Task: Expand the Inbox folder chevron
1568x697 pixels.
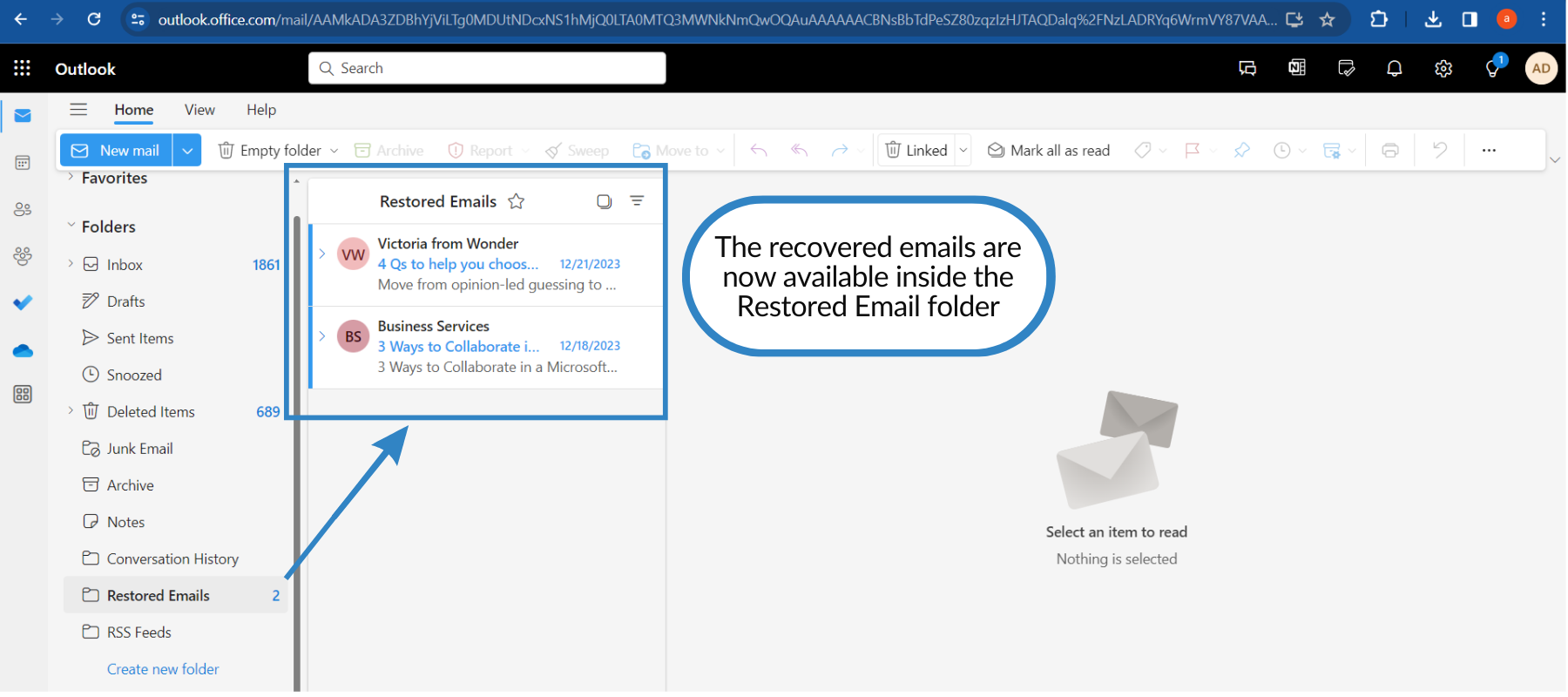Action: [71, 263]
